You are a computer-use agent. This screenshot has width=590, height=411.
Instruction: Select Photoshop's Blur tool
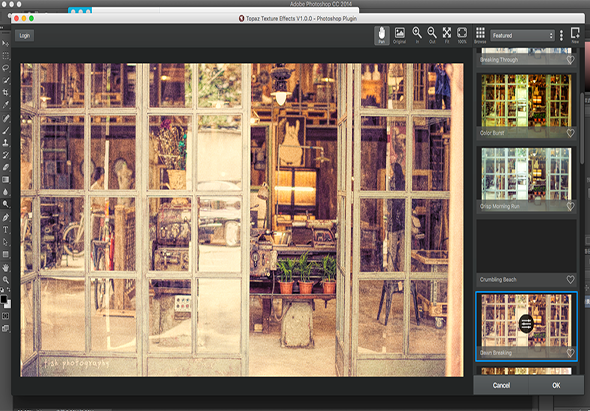(x=6, y=192)
